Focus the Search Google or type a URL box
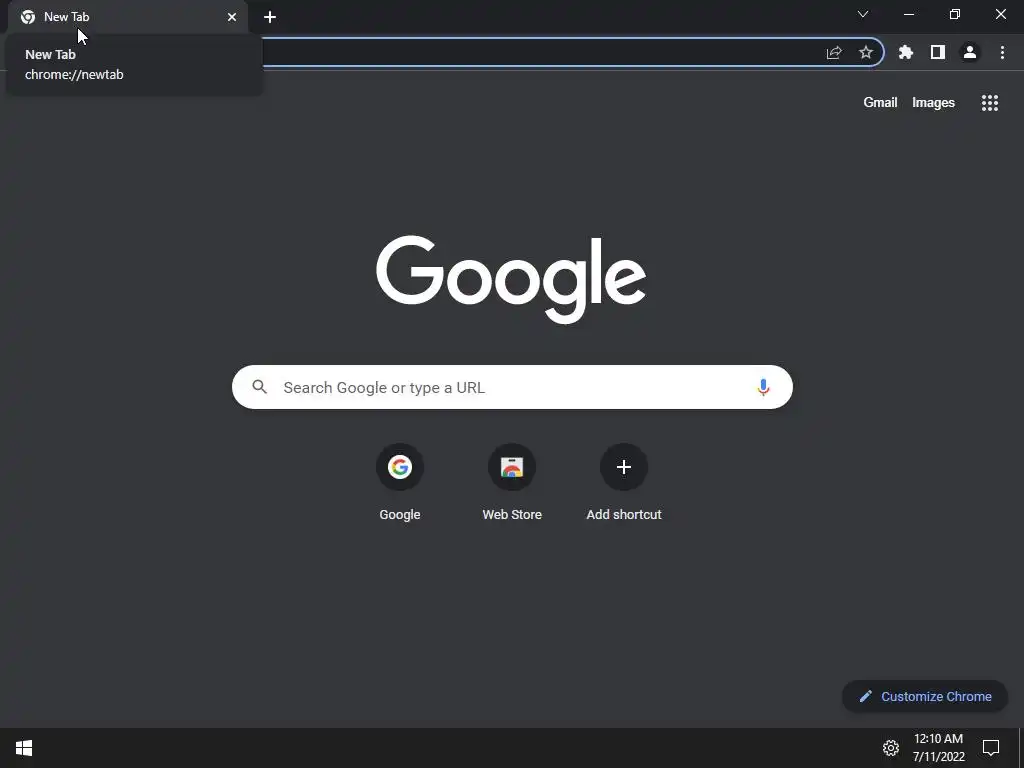 512,387
